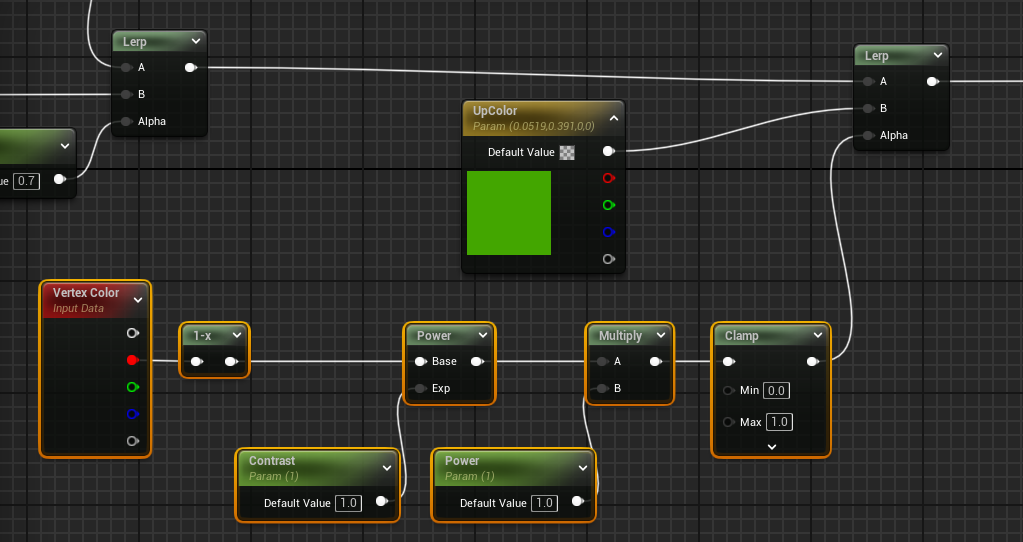Click the alpha output pin on UpColor node
Image resolution: width=1023 pixels, height=542 pixels.
608,259
